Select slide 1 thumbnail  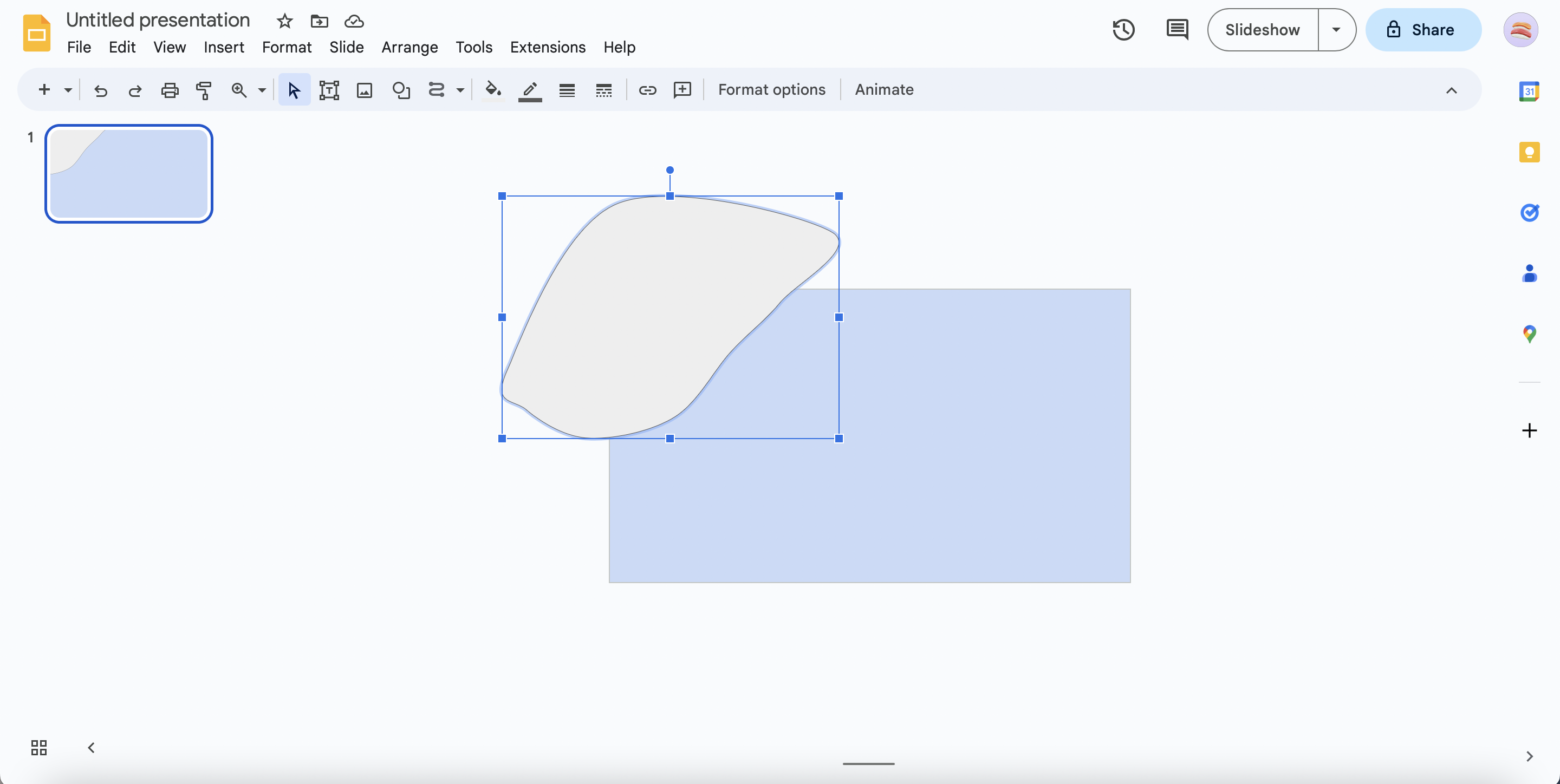(x=128, y=174)
